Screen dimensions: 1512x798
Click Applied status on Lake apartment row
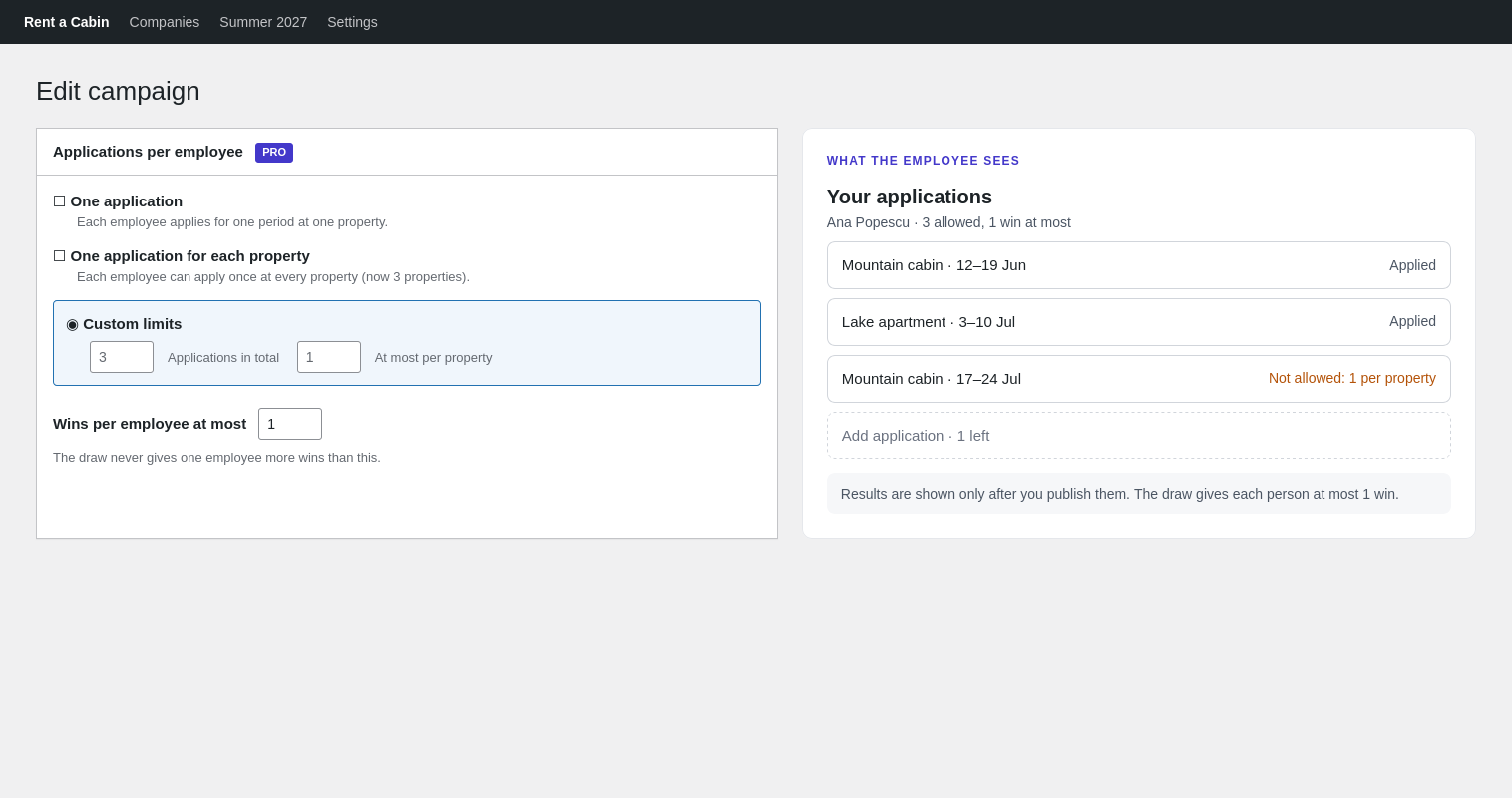1412,321
